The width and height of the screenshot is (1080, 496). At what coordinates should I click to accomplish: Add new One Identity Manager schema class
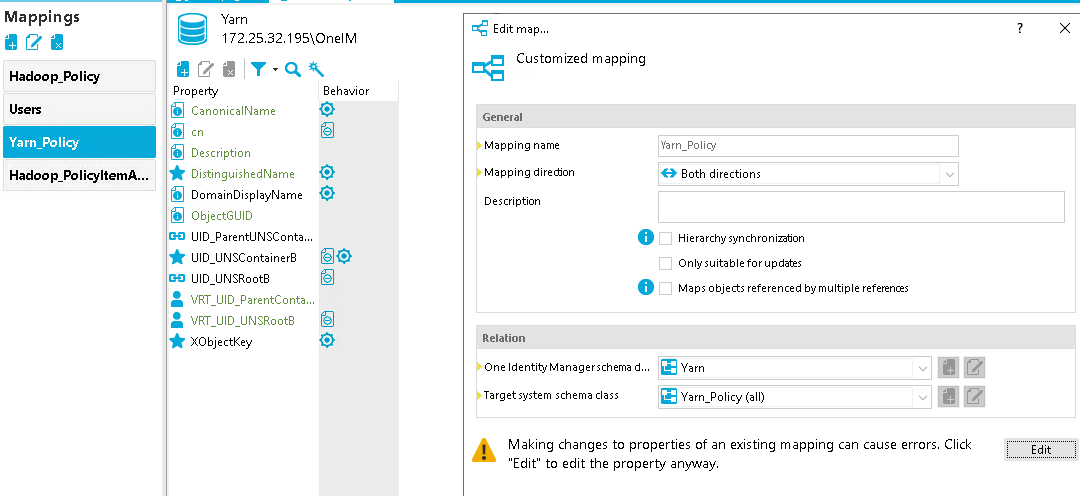pyautogui.click(x=948, y=368)
